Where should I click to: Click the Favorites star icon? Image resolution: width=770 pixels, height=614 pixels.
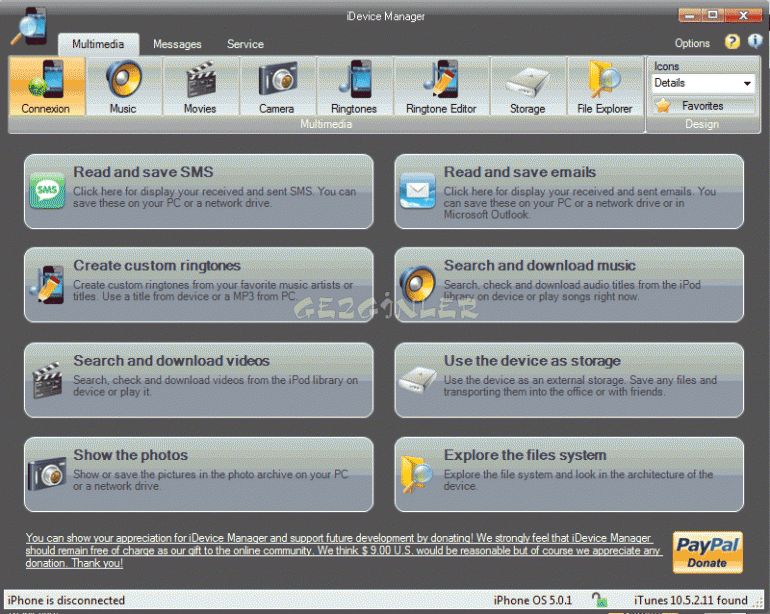pos(663,105)
